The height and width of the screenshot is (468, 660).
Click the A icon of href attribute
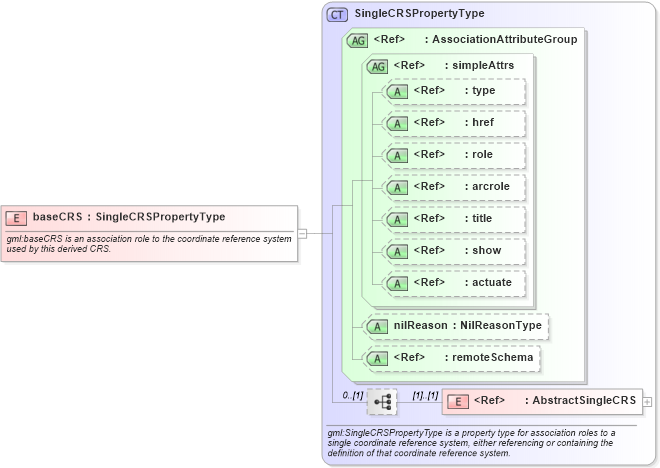click(397, 123)
